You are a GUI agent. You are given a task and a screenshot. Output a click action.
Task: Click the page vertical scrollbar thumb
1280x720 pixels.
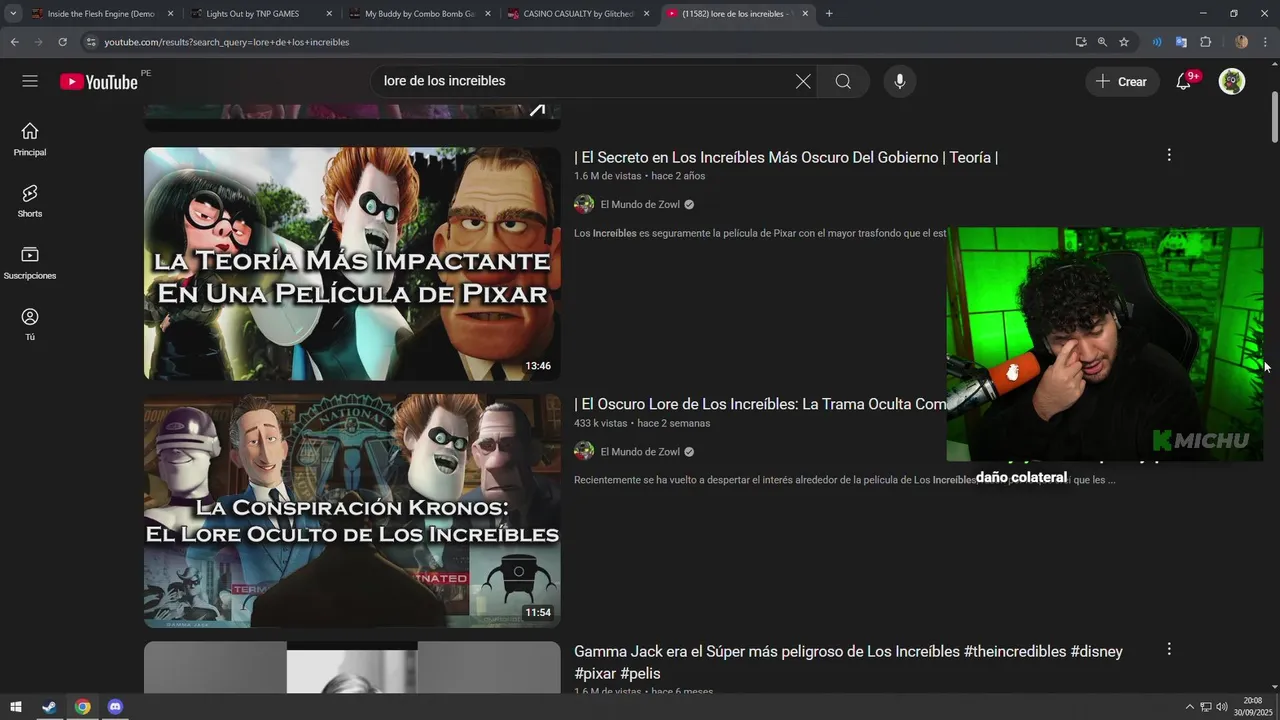[x=1274, y=118]
